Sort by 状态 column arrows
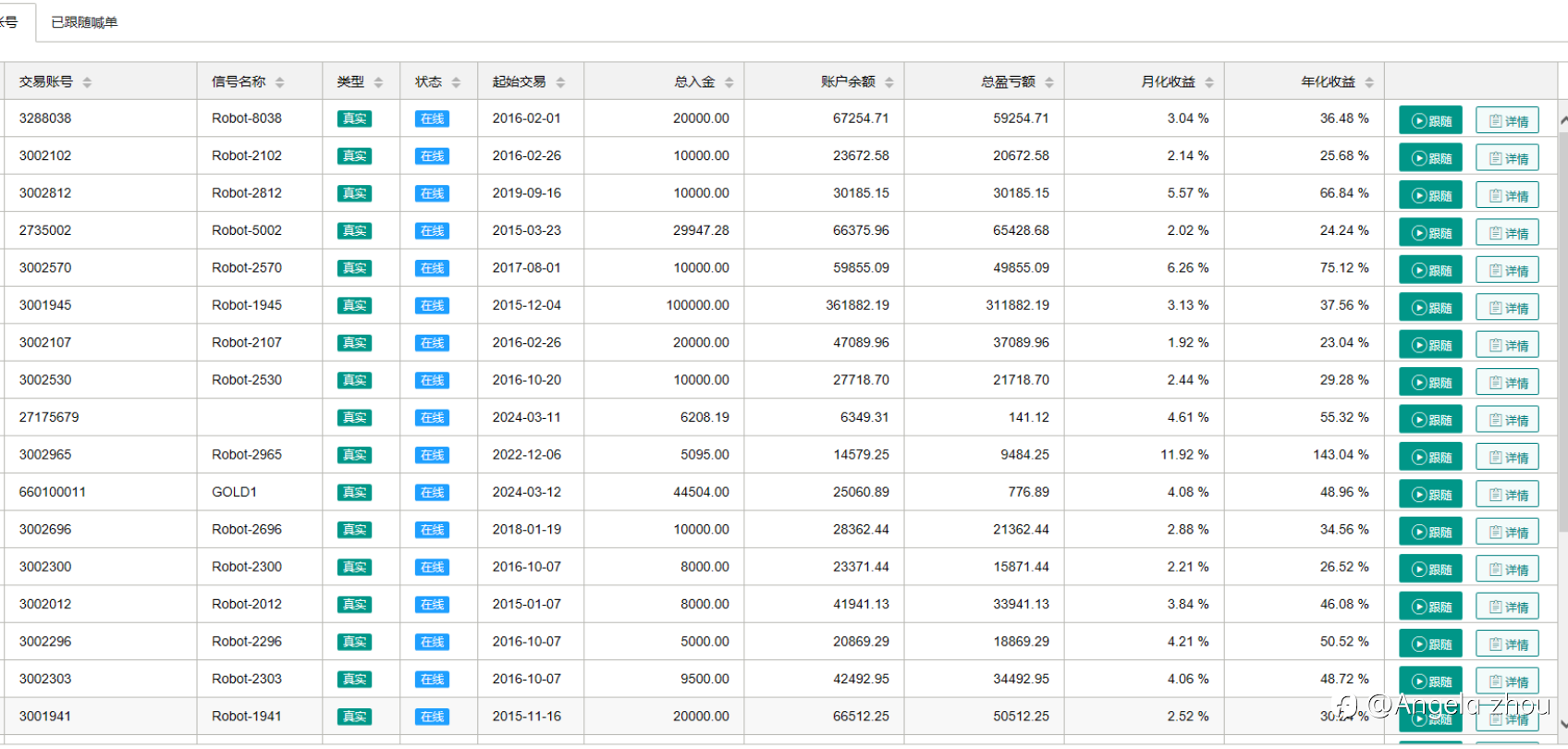 click(x=456, y=82)
